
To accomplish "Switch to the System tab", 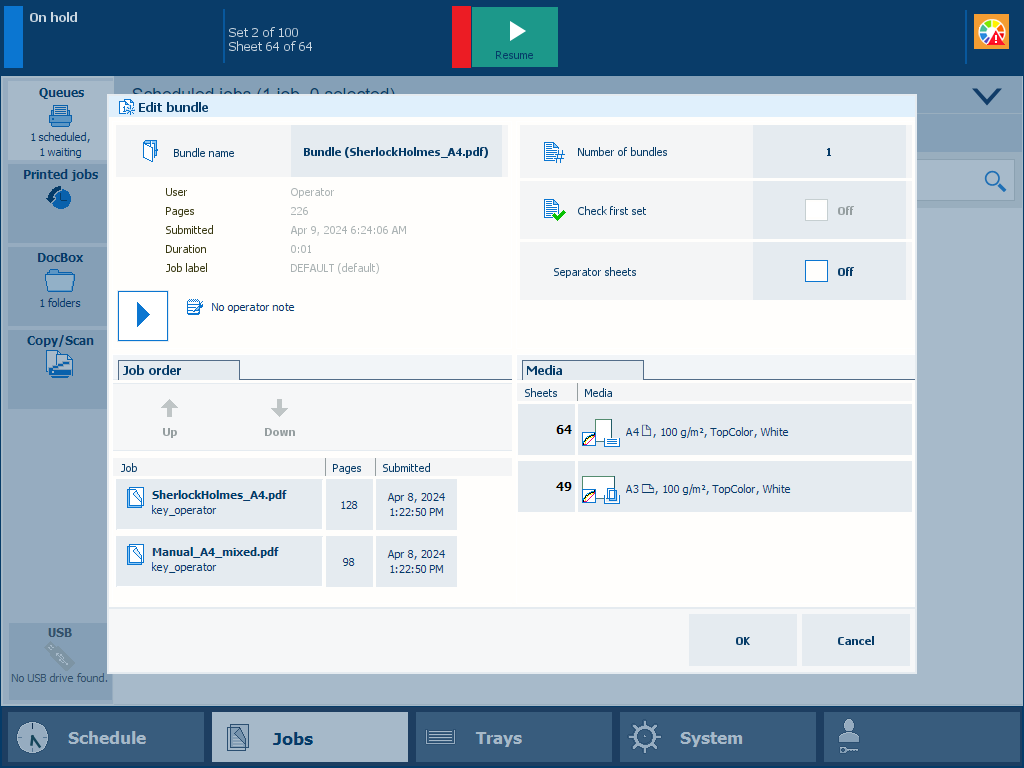I will (717, 738).
